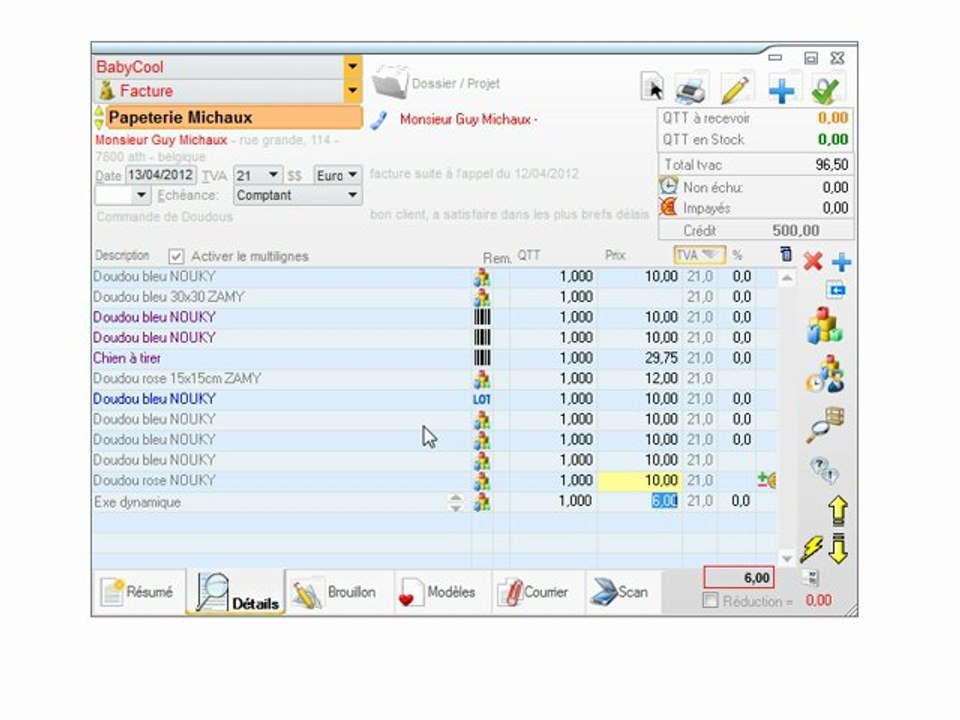960x720 pixels.
Task: Open the Brouillon tab
Action: (x=339, y=593)
